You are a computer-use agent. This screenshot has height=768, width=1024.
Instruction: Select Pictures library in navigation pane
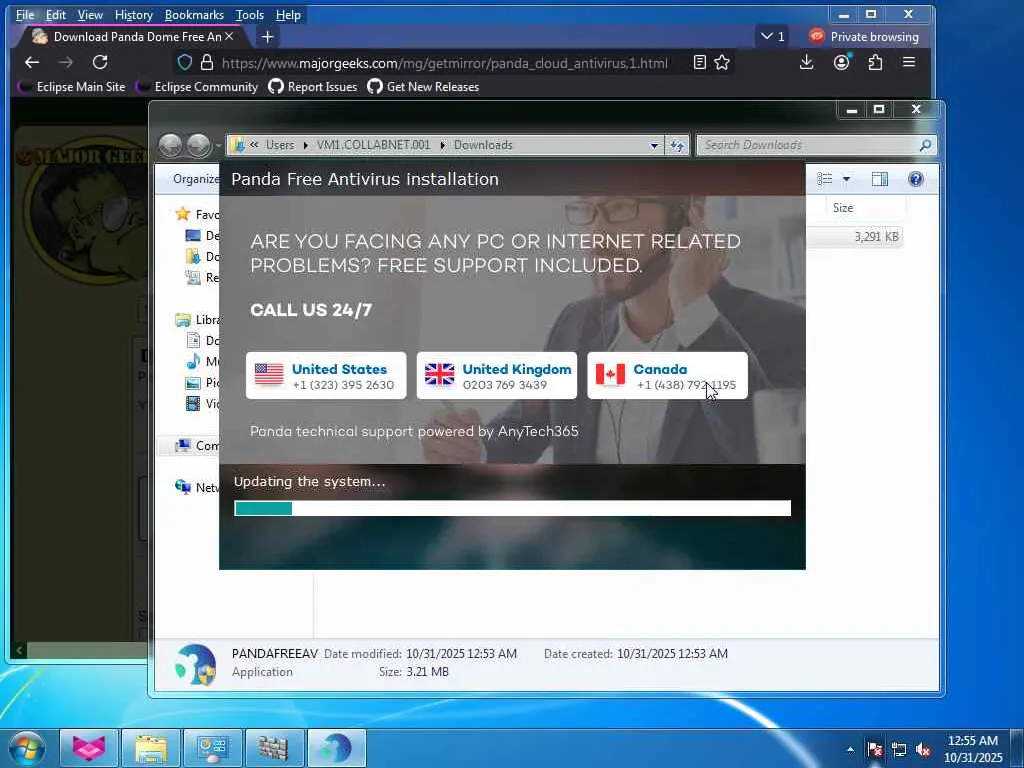[x=203, y=382]
